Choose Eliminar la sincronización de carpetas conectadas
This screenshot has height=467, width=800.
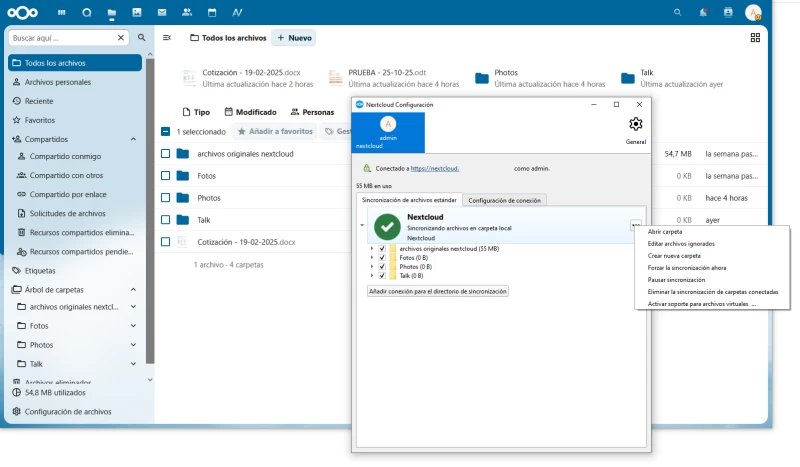coord(712,292)
